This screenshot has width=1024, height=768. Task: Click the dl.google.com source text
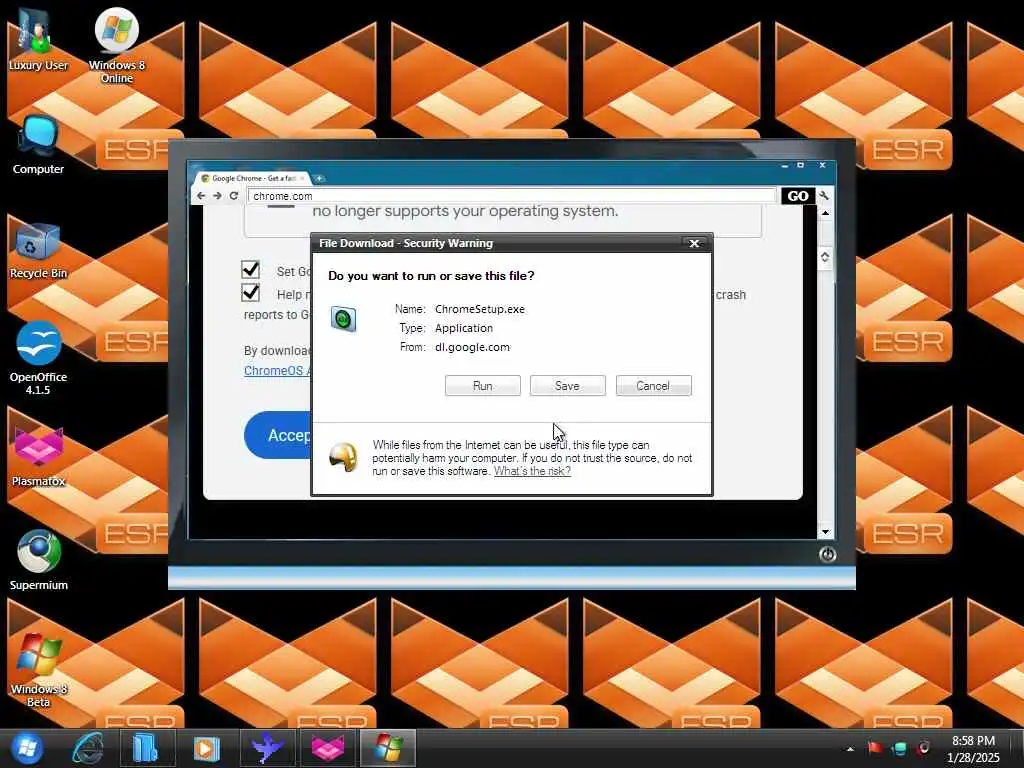point(472,347)
